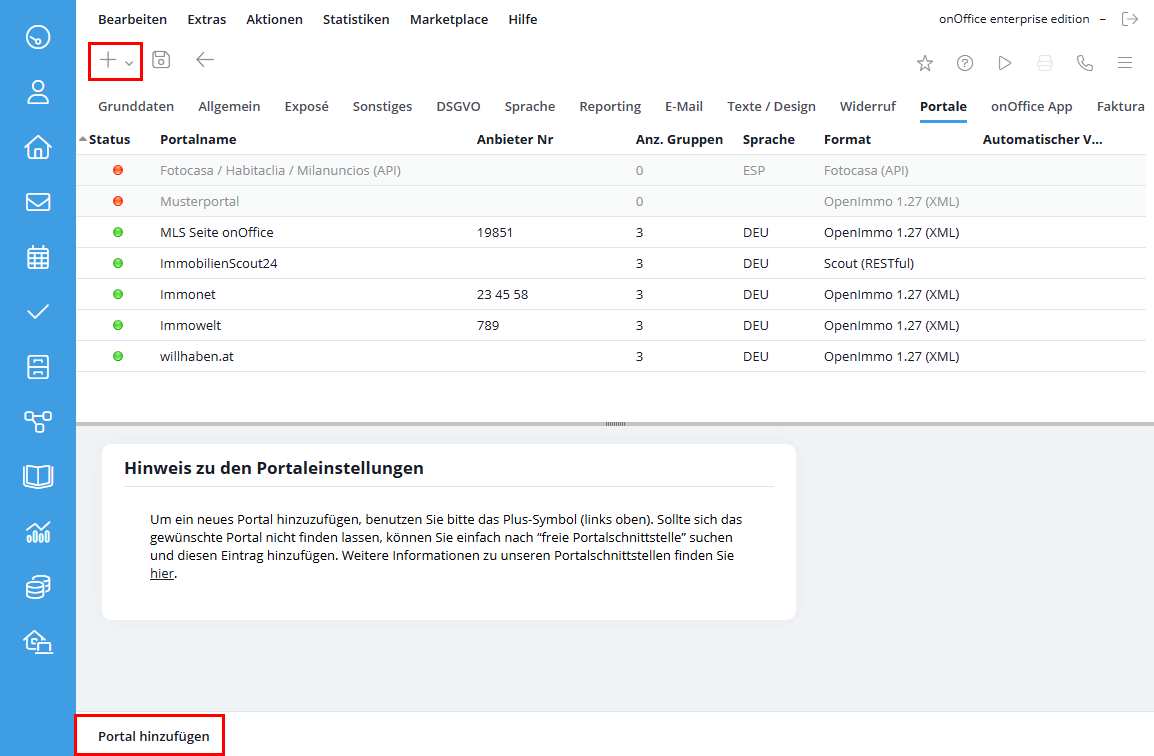Open the Extras menu
Screen dimensions: 1154x756
(x=207, y=20)
